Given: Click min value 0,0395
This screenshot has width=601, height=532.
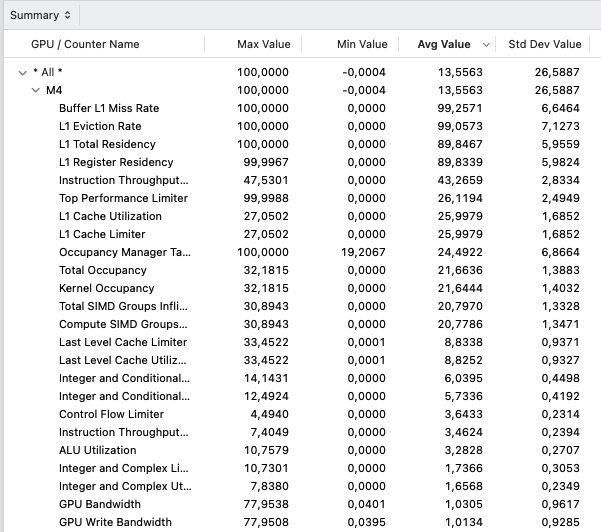Looking at the screenshot, I should [x=366, y=523].
